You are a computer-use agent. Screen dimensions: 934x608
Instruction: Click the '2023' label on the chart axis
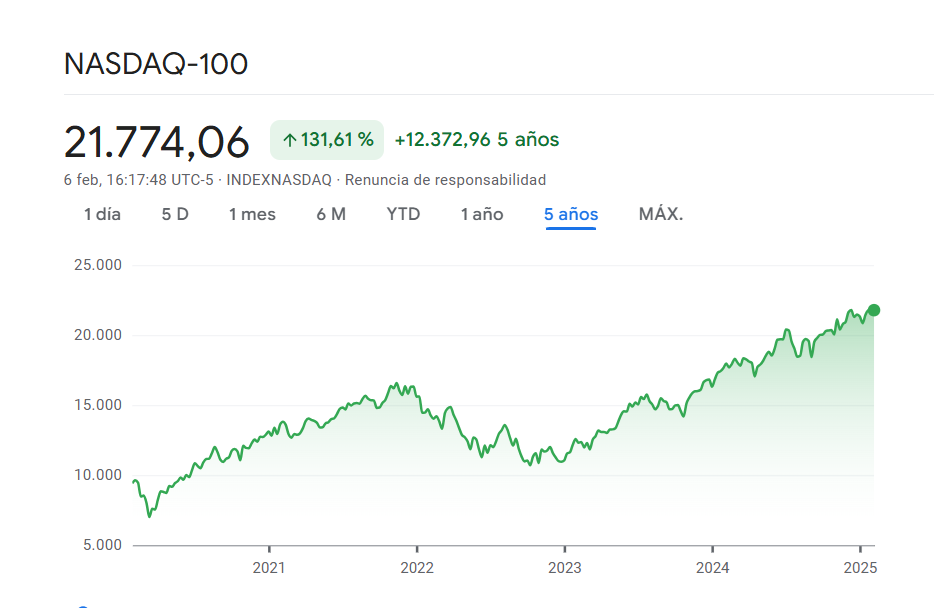click(x=565, y=567)
